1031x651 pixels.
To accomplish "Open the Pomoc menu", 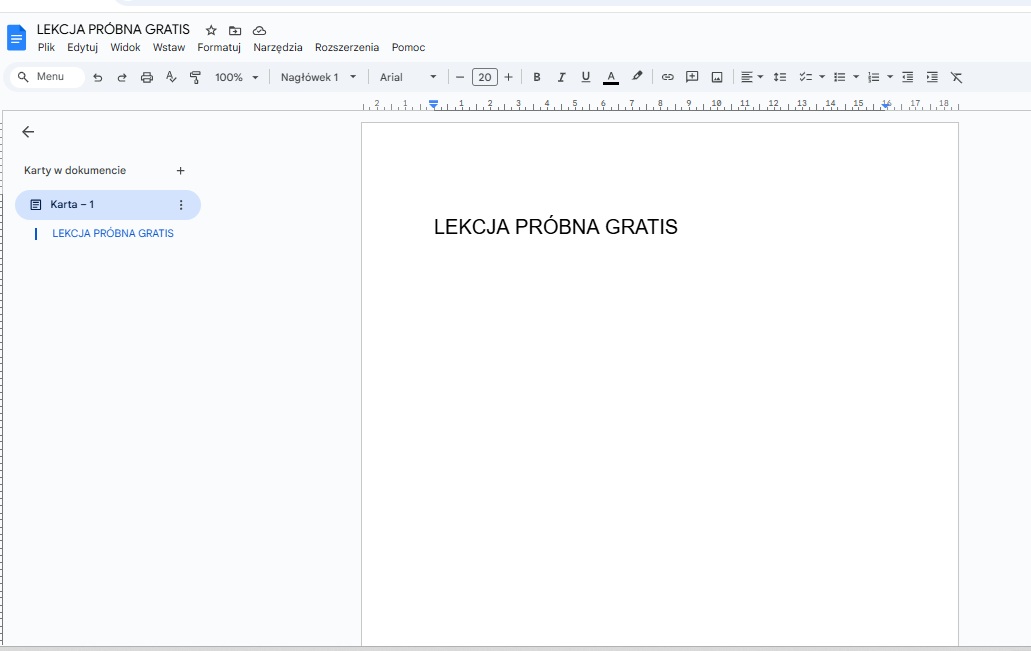I will 408,47.
